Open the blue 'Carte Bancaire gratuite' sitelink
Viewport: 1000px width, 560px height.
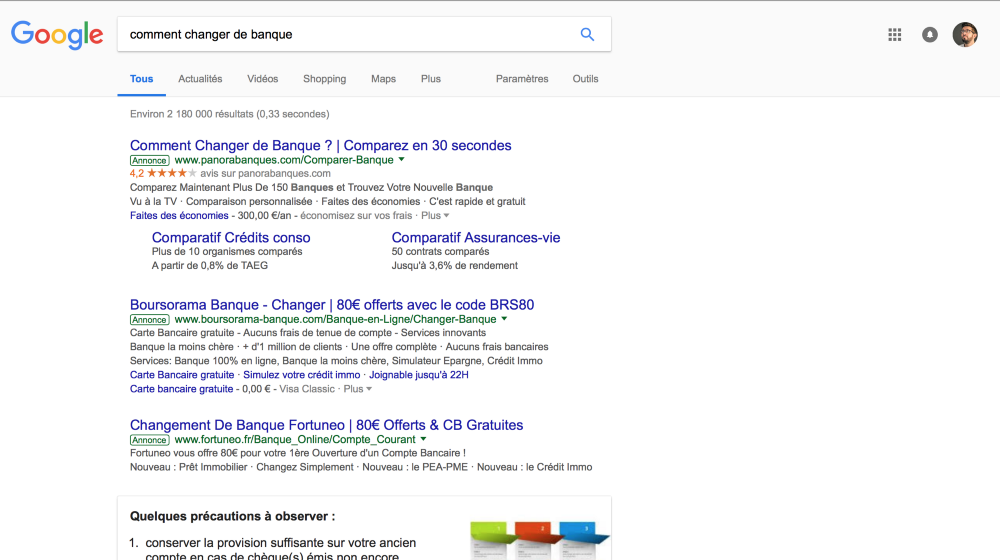(x=182, y=375)
